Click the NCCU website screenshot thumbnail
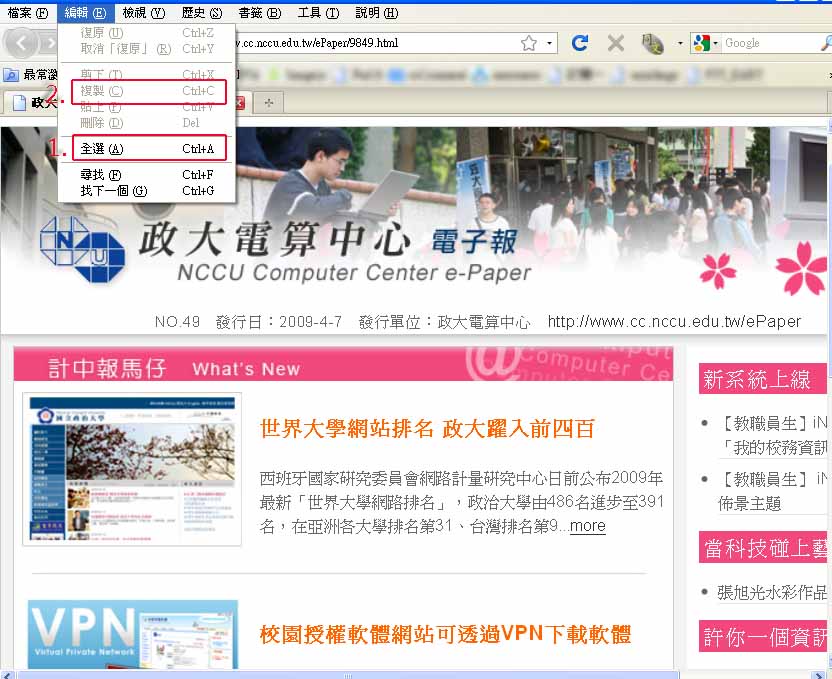832x679 pixels. (132, 469)
